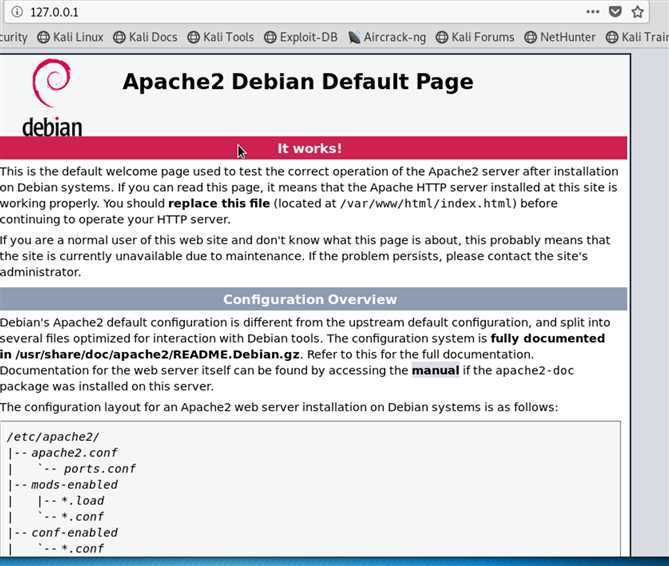
Task: Save page to Pocket icon
Action: click(x=615, y=12)
